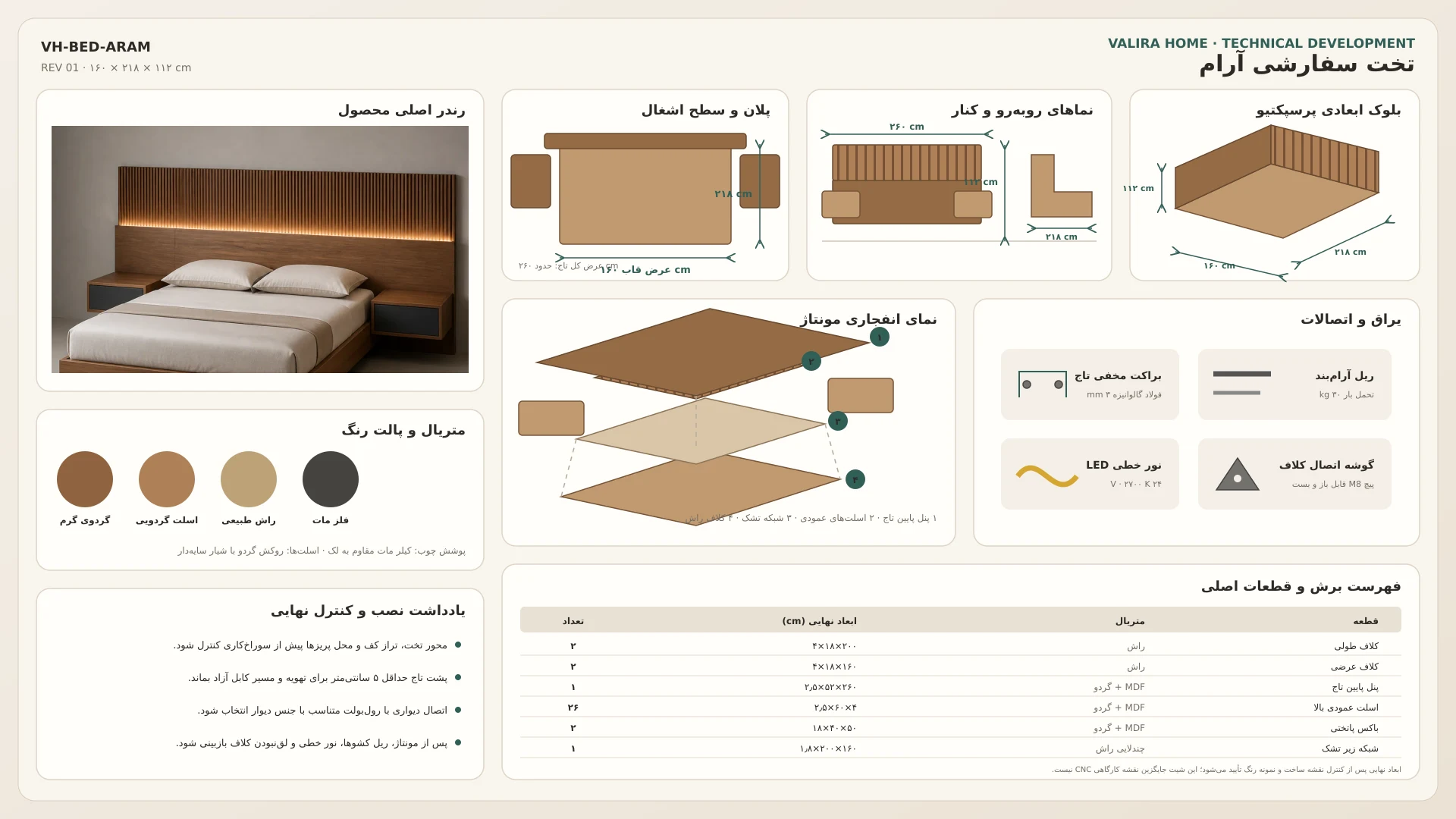
Task: Select the گوشه اتصال کلاف hardware card
Action: point(1294,474)
